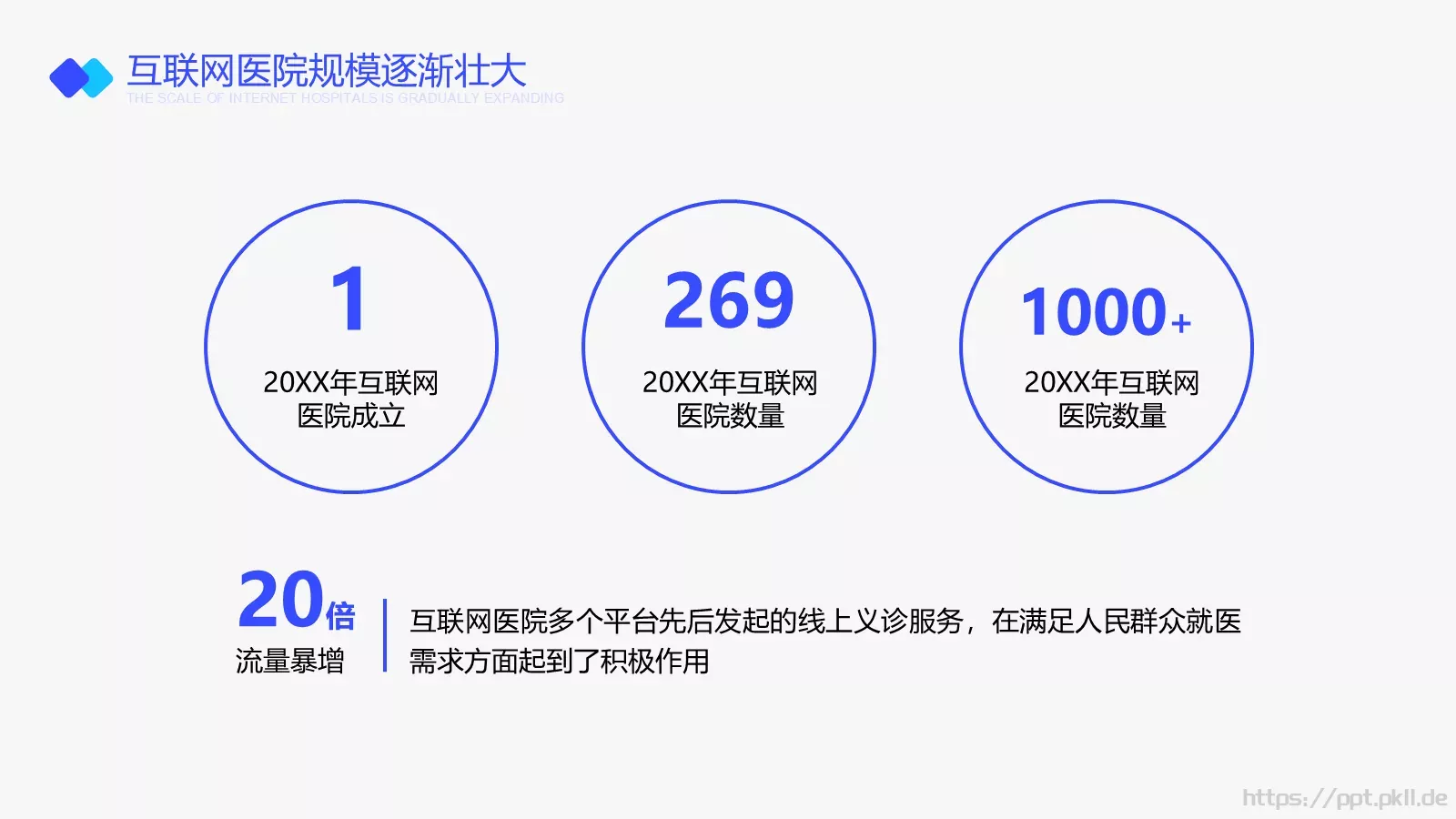Select the English subtitle about internet hospitals
The image size is (1456, 819).
(345, 98)
